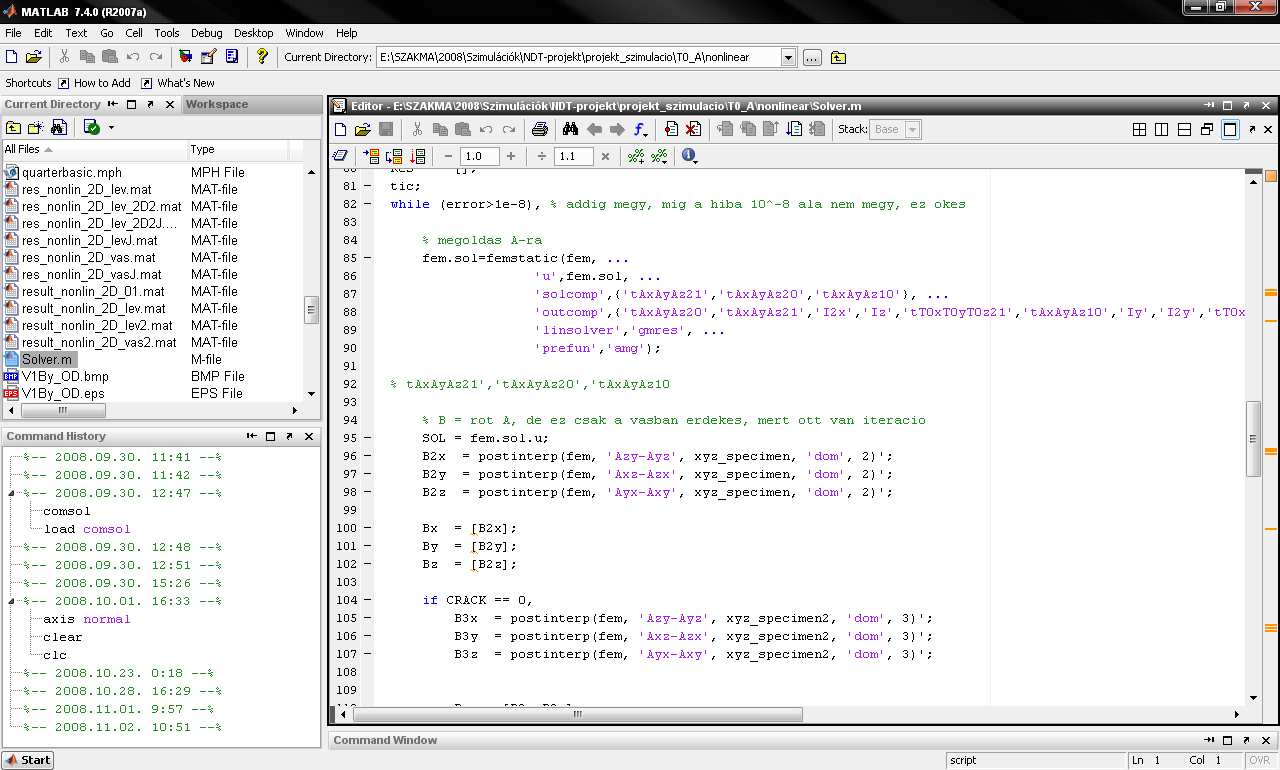This screenshot has height=770, width=1280.
Task: Open the blue info icon dropdown
Action: pos(689,156)
